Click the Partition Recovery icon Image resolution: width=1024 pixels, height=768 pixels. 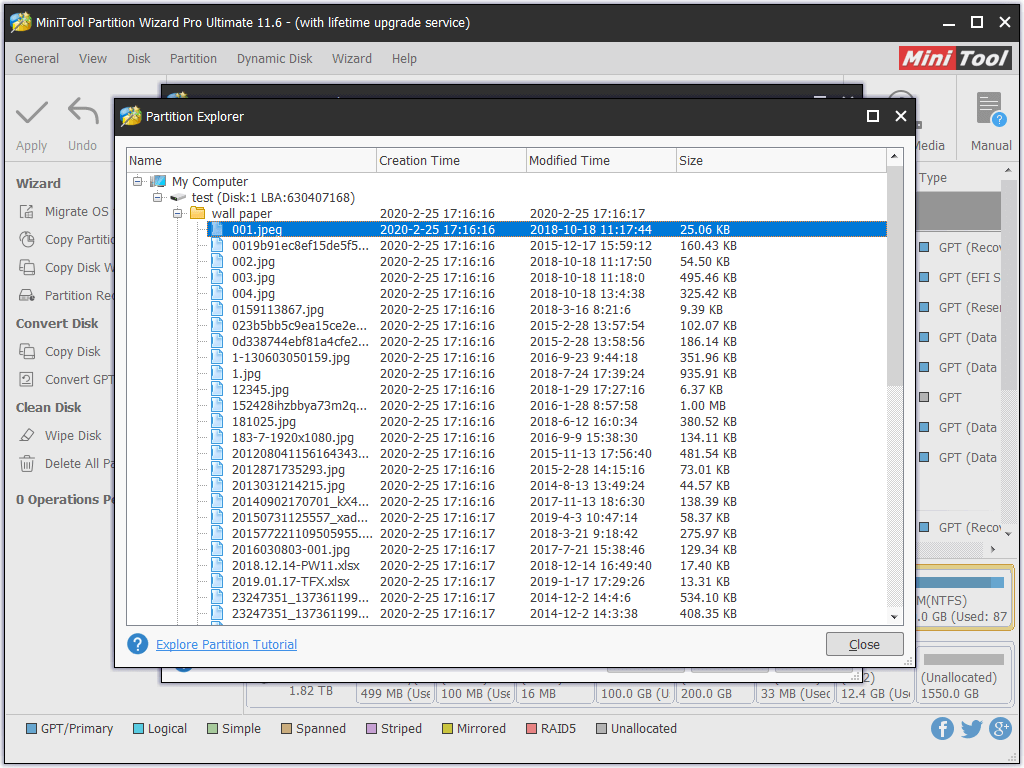click(27, 296)
